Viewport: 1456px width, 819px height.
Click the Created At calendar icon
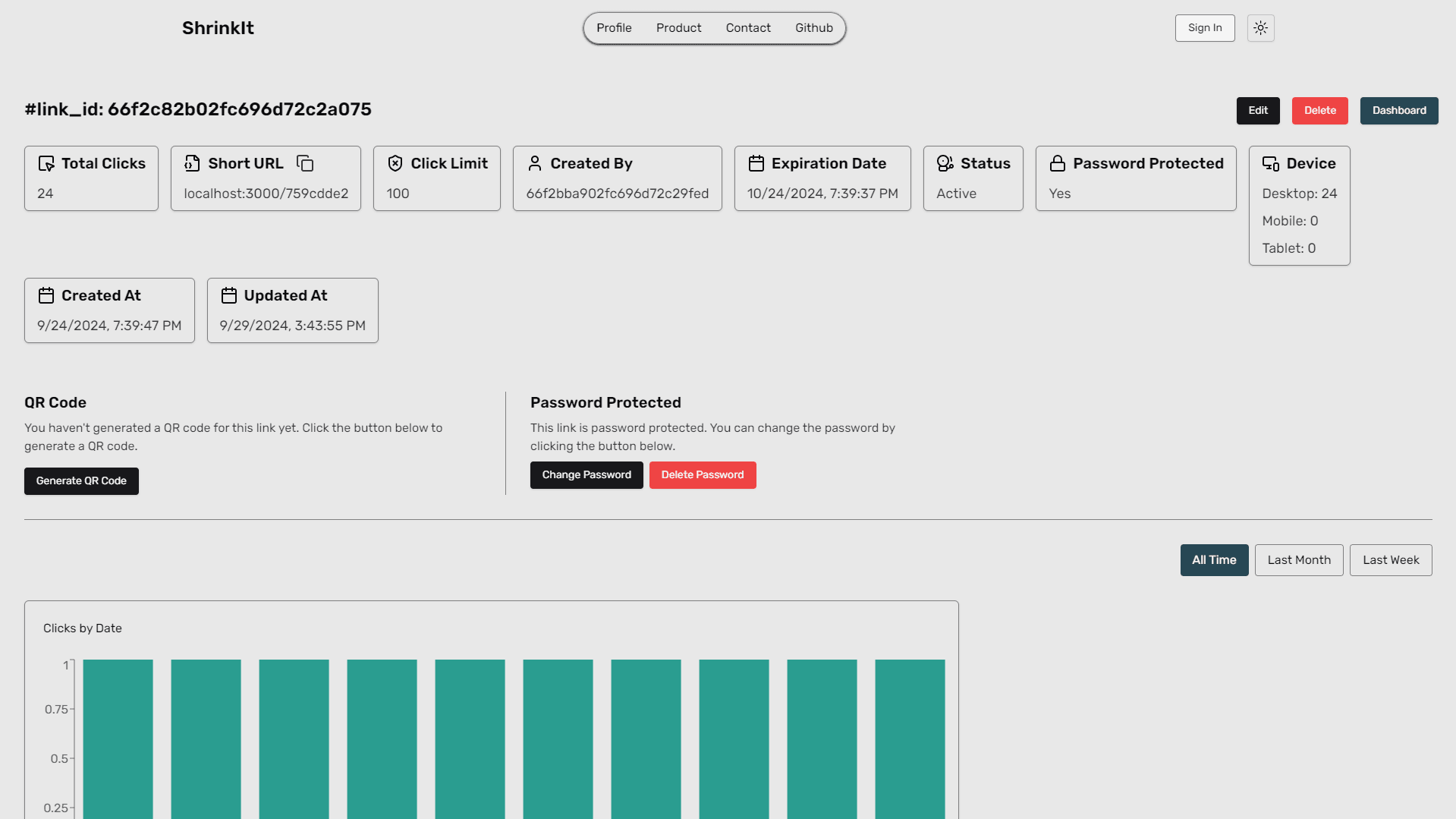(46, 295)
